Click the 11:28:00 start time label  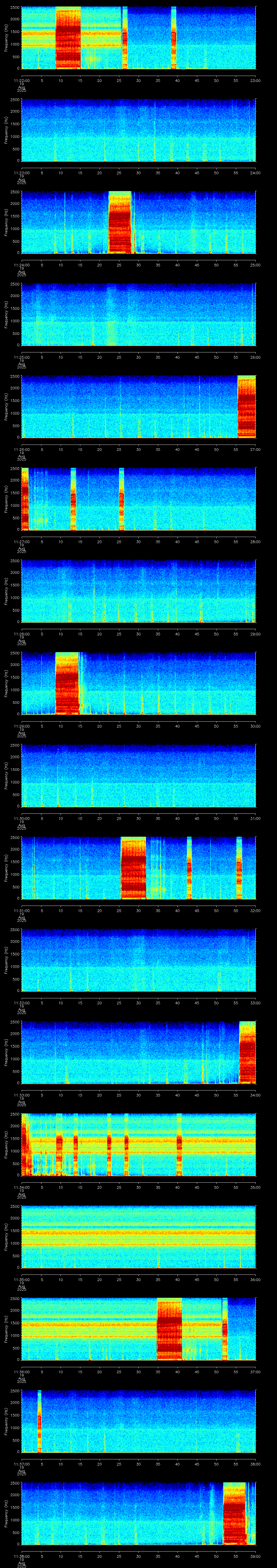tap(21, 634)
